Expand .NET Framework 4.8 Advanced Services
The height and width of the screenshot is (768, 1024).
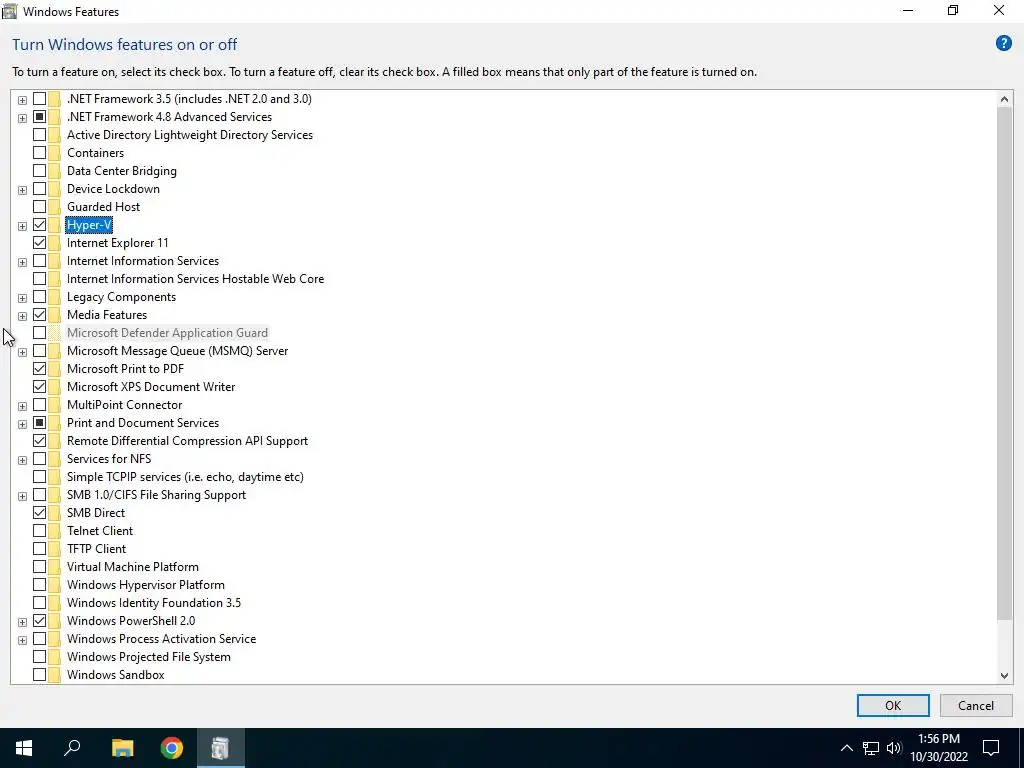(x=22, y=118)
